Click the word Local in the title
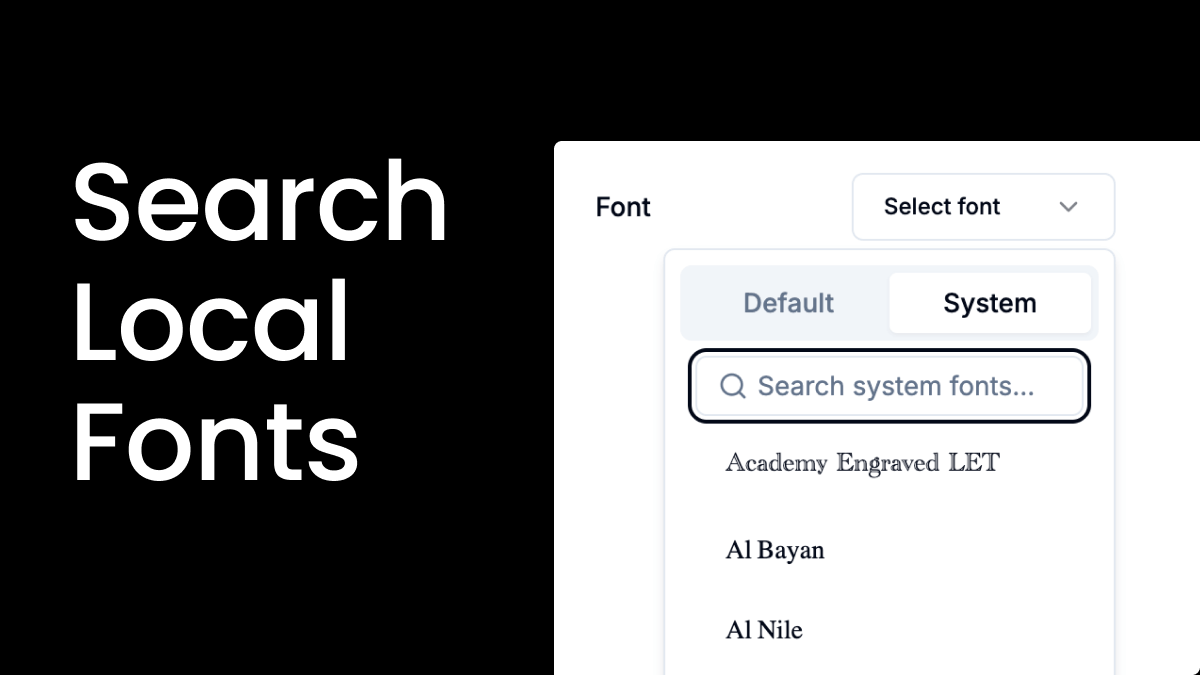Image resolution: width=1200 pixels, height=675 pixels. pyautogui.click(x=211, y=323)
